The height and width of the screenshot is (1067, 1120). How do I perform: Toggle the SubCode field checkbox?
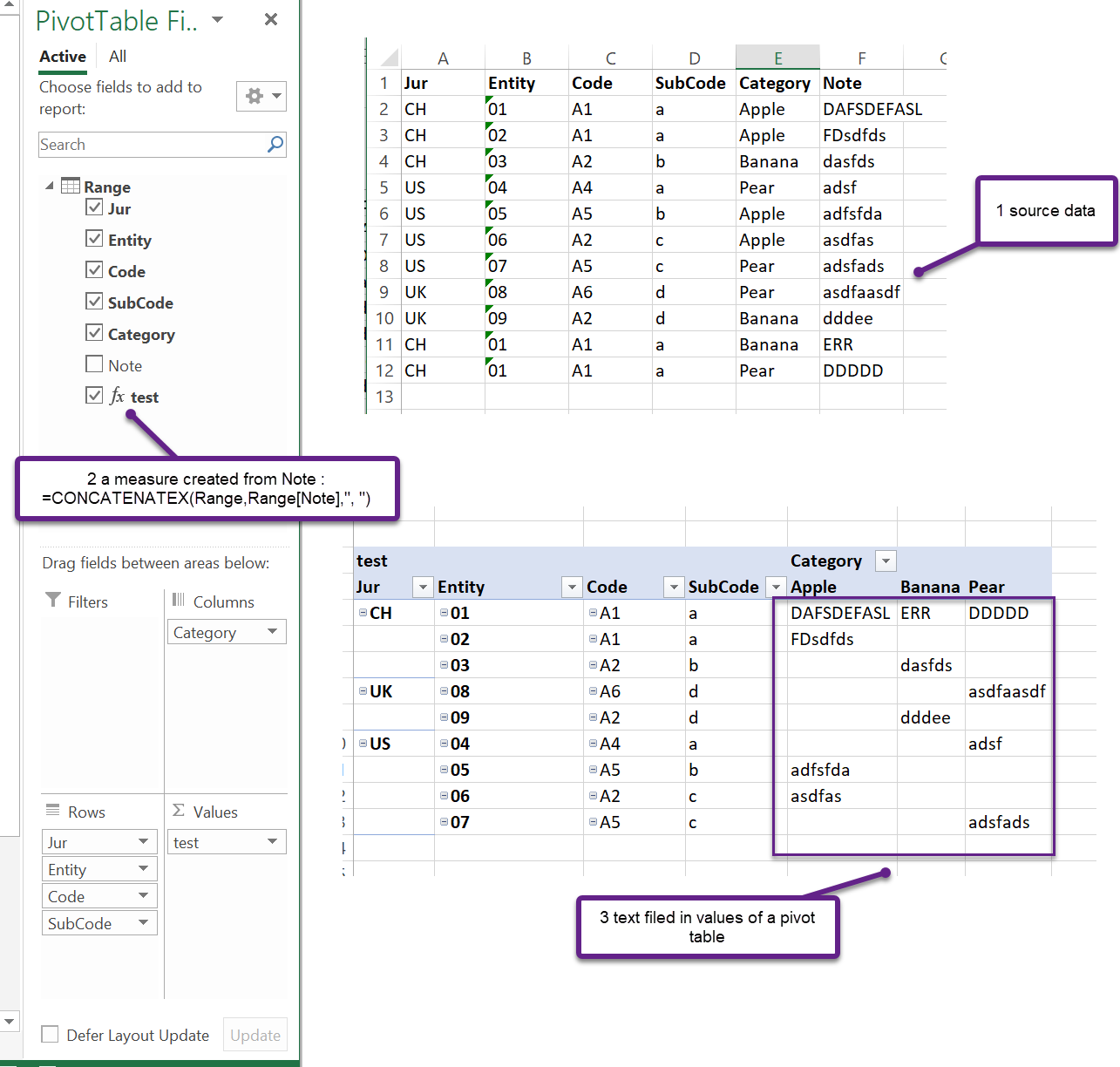pos(94,301)
